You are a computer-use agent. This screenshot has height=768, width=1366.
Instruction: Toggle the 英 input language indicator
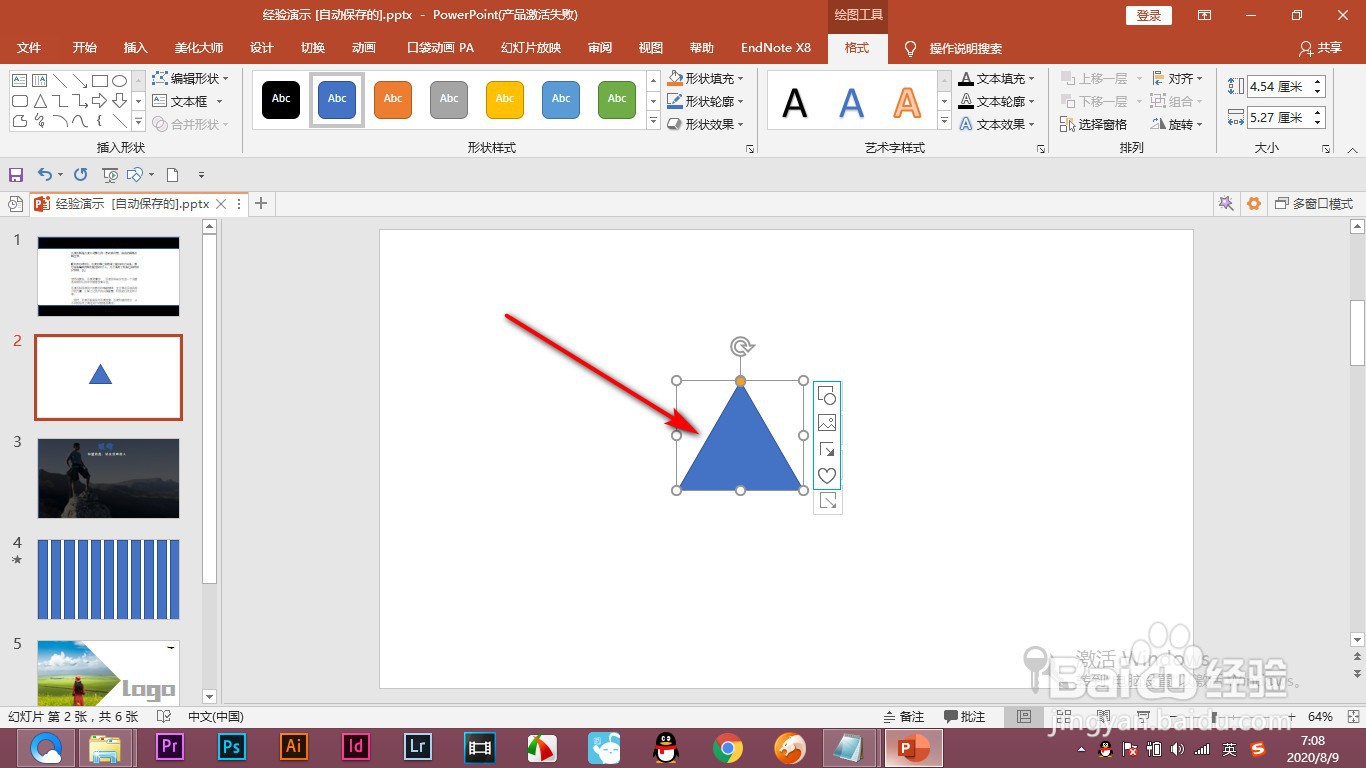[1230, 749]
